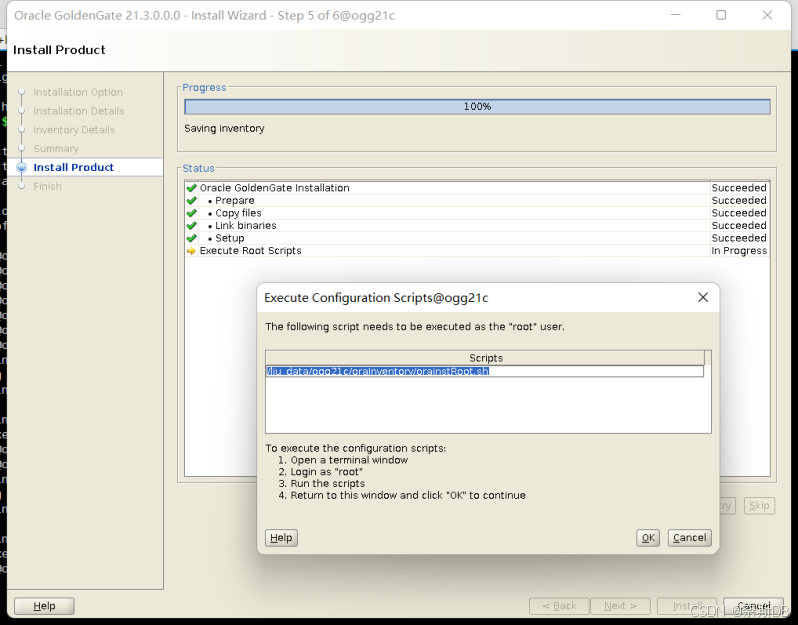Click green check beside Setup
Image resolution: width=798 pixels, height=625 pixels.
(x=191, y=238)
